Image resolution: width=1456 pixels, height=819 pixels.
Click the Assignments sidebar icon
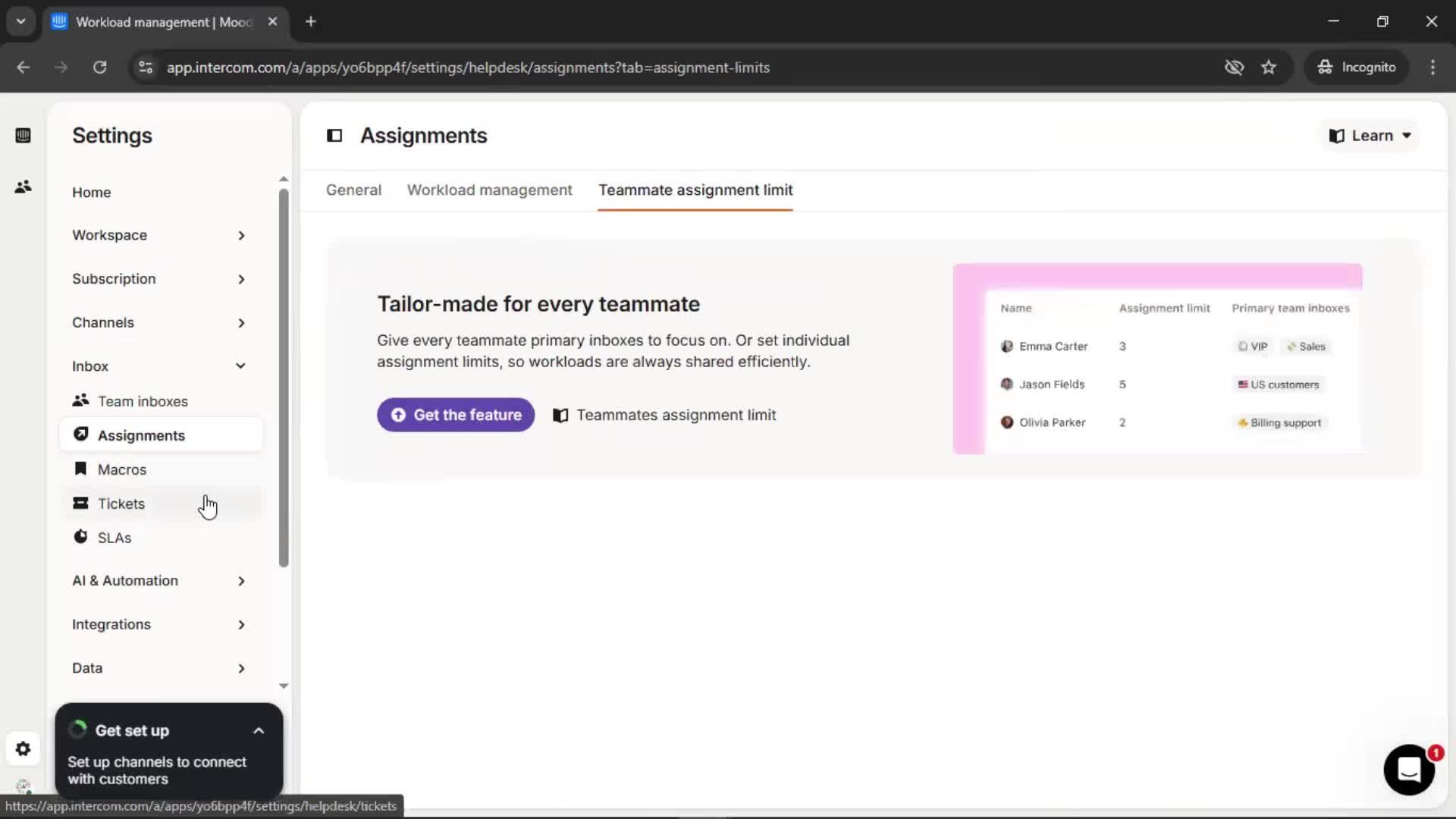80,435
